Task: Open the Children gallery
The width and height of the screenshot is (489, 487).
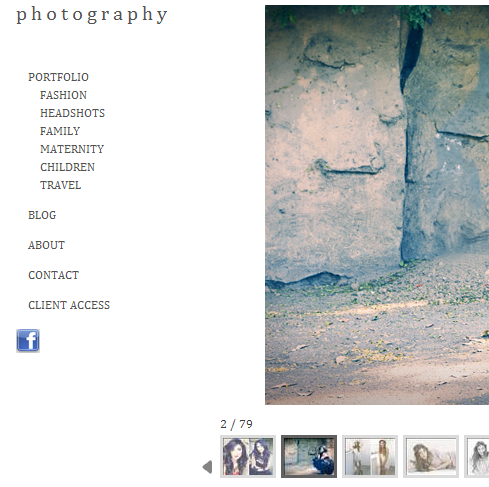Action: click(67, 167)
